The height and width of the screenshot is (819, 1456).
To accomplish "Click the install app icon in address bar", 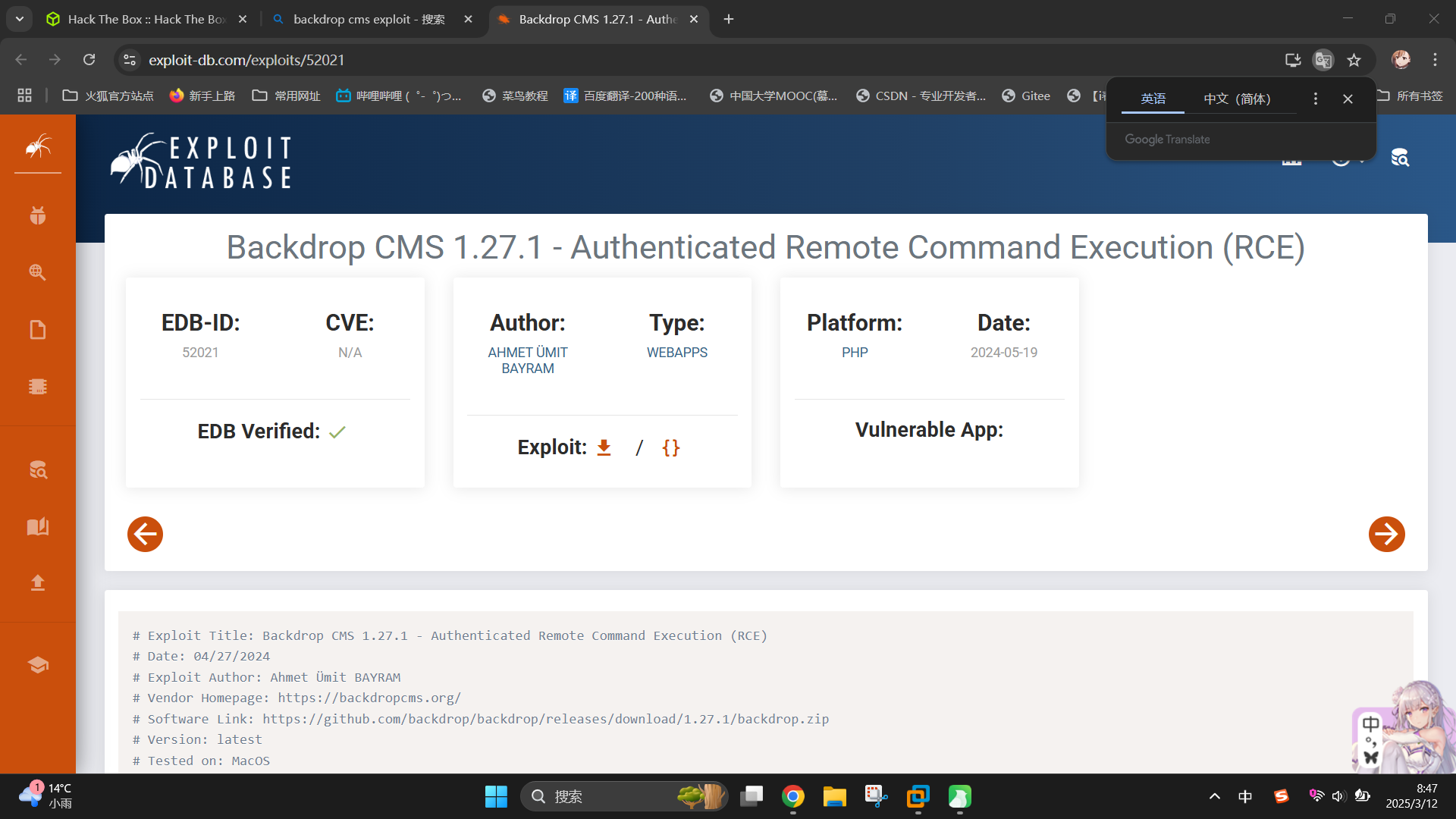I will tap(1293, 60).
